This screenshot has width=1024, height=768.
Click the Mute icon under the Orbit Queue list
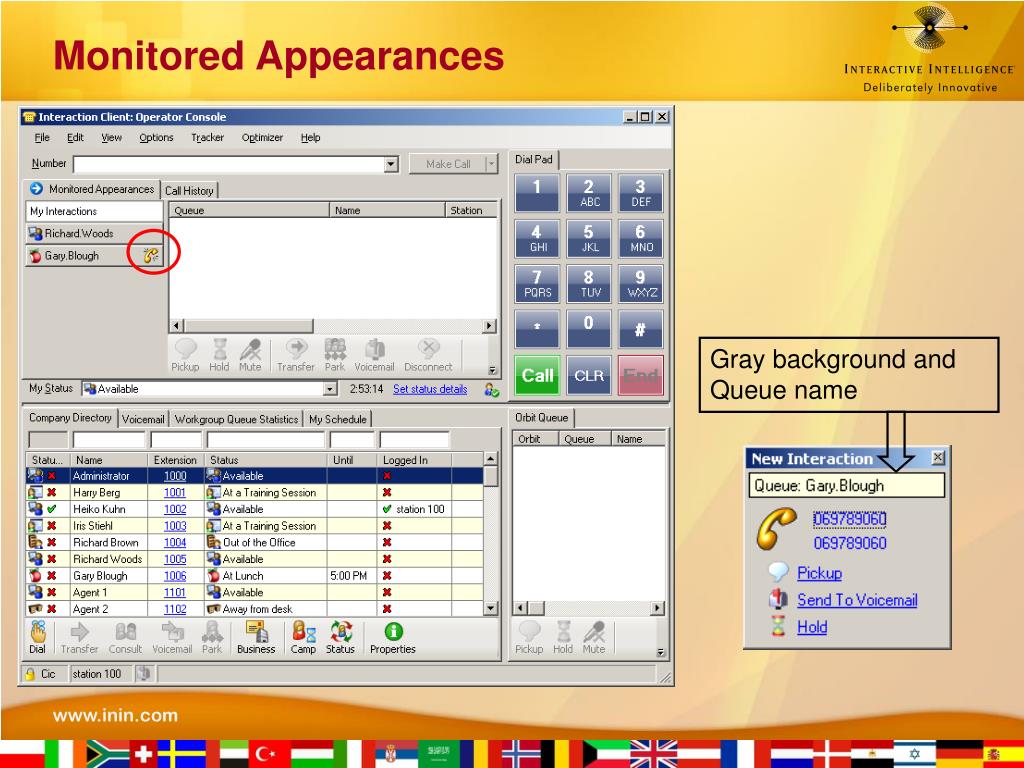pos(594,632)
